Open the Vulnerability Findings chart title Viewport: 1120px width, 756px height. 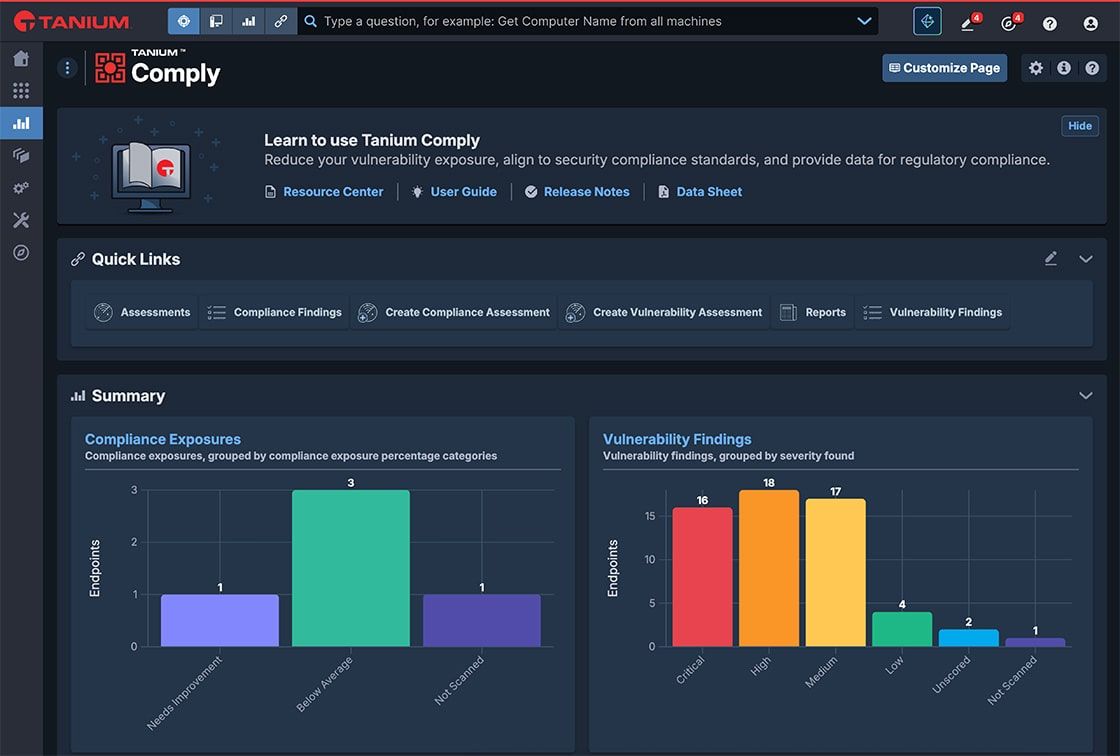(x=677, y=439)
